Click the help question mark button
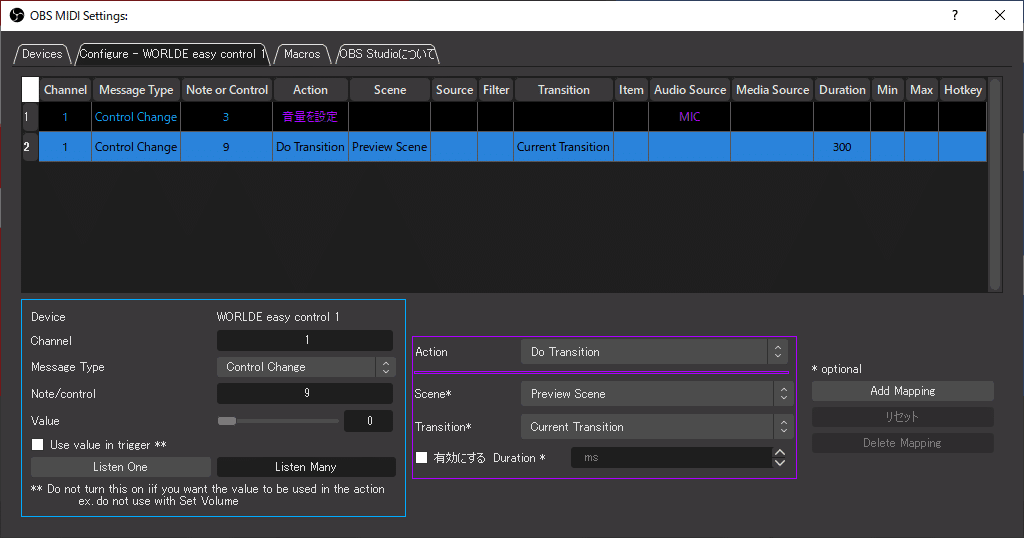Image resolution: width=1024 pixels, height=538 pixels. pyautogui.click(x=955, y=15)
